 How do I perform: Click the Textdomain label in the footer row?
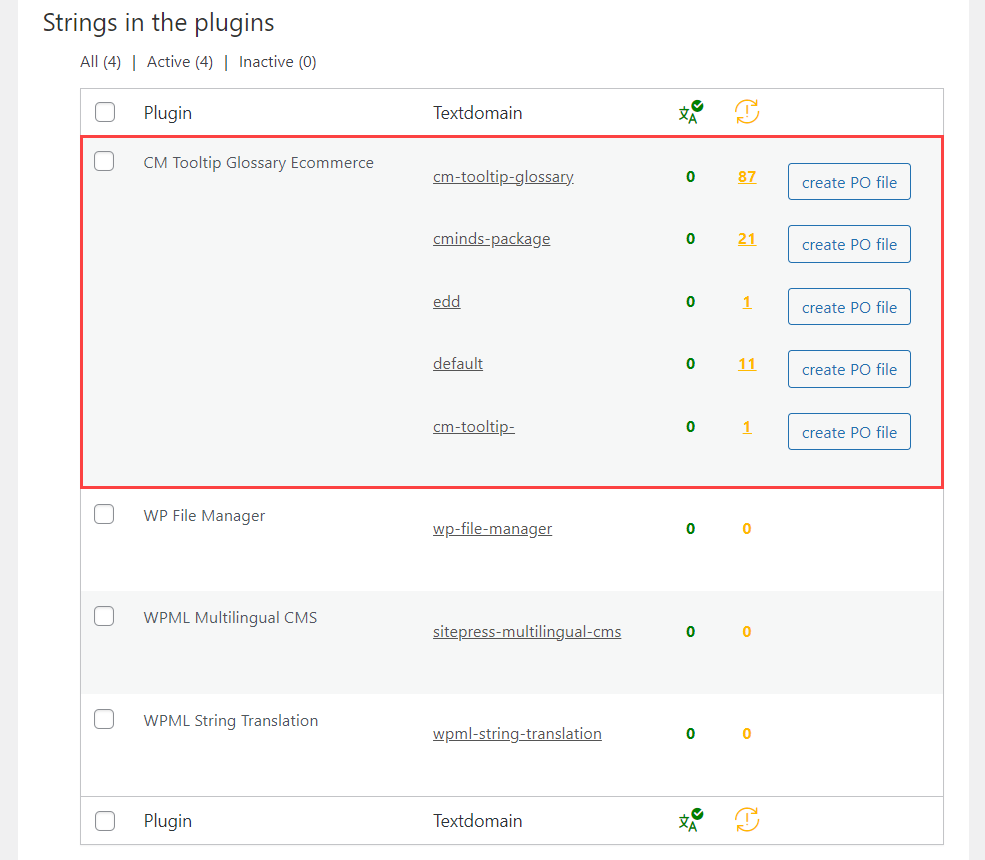477,821
